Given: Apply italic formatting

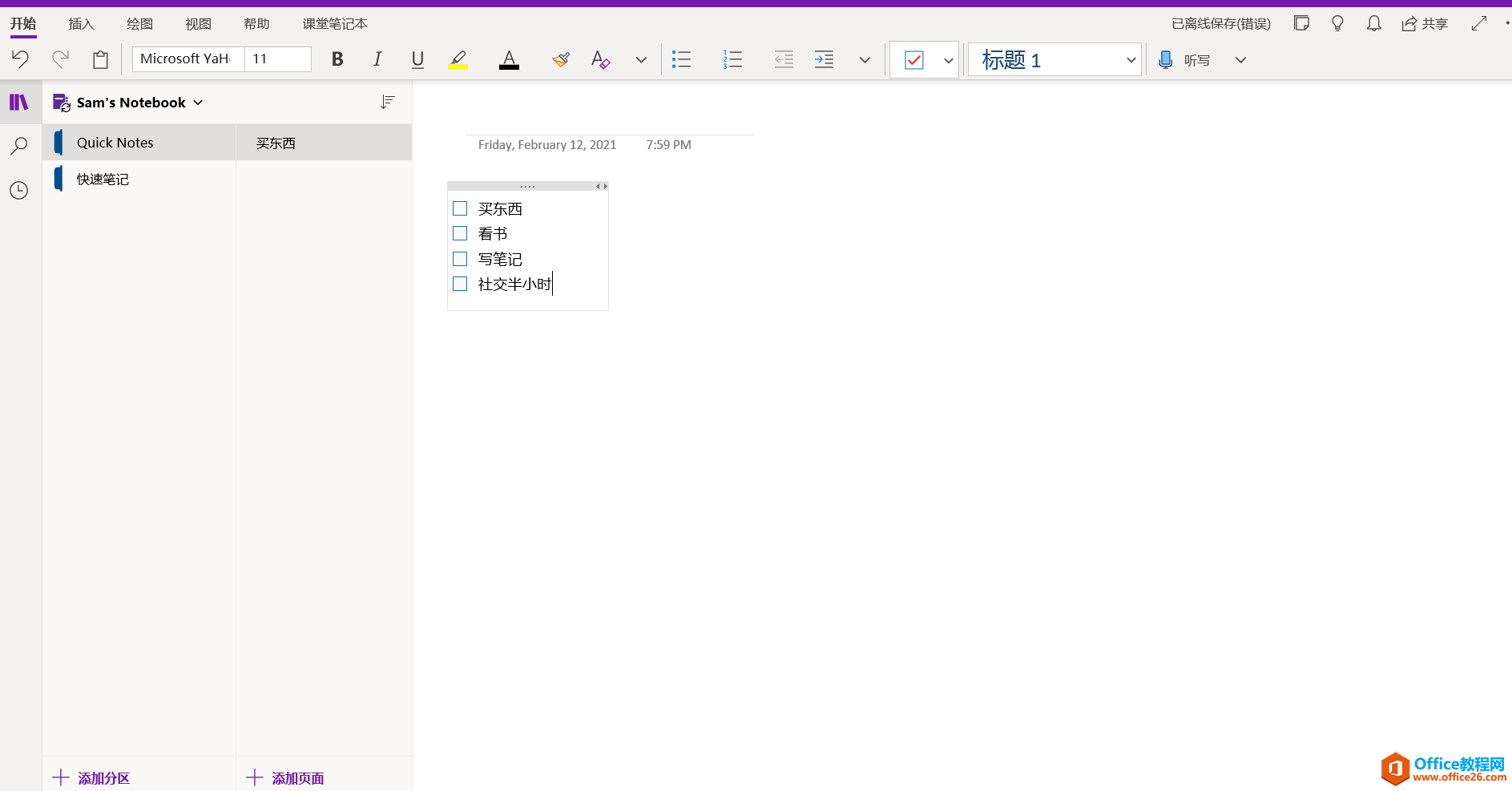Looking at the screenshot, I should click(377, 59).
